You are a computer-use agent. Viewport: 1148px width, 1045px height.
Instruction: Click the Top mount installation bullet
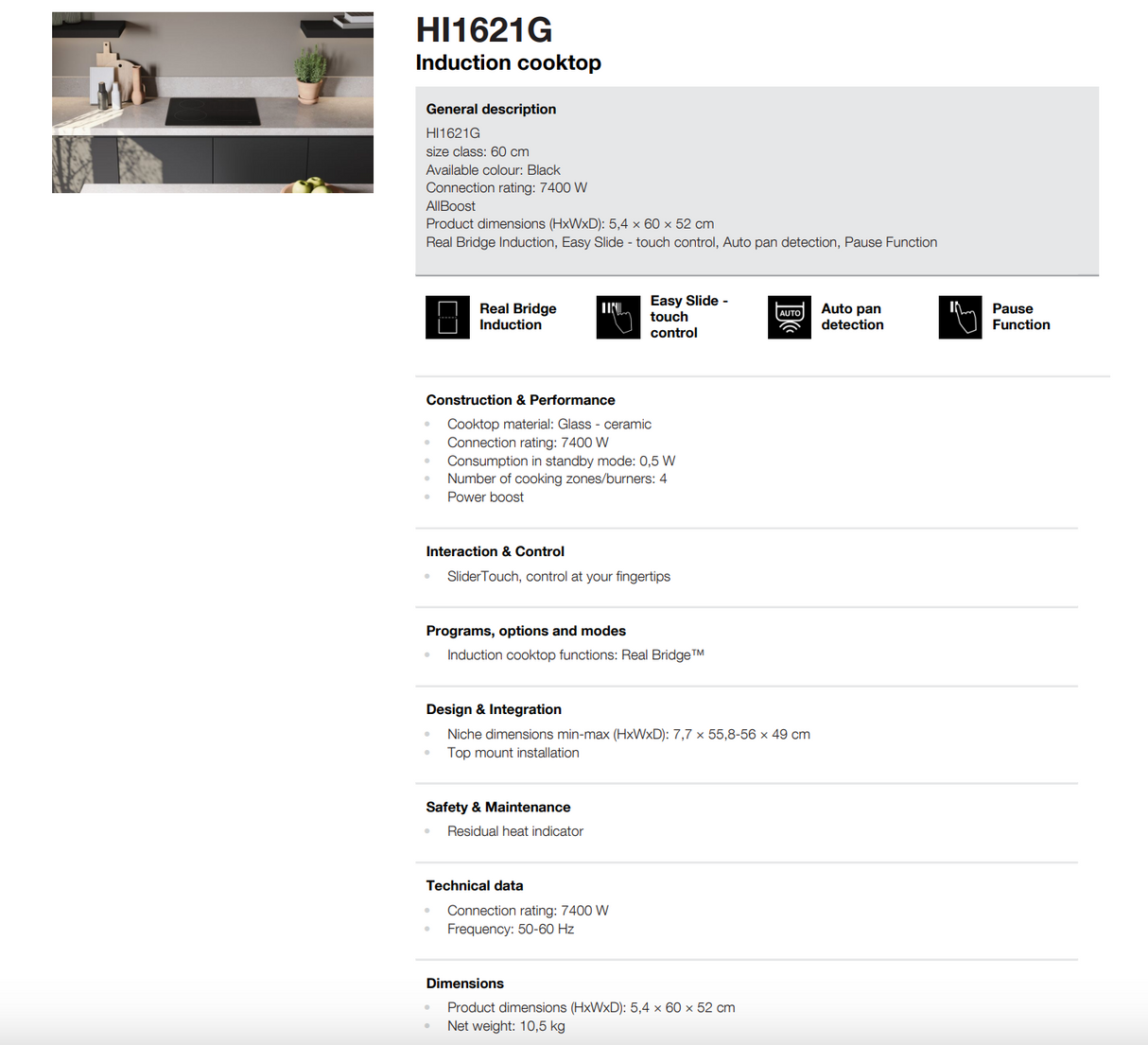513,753
